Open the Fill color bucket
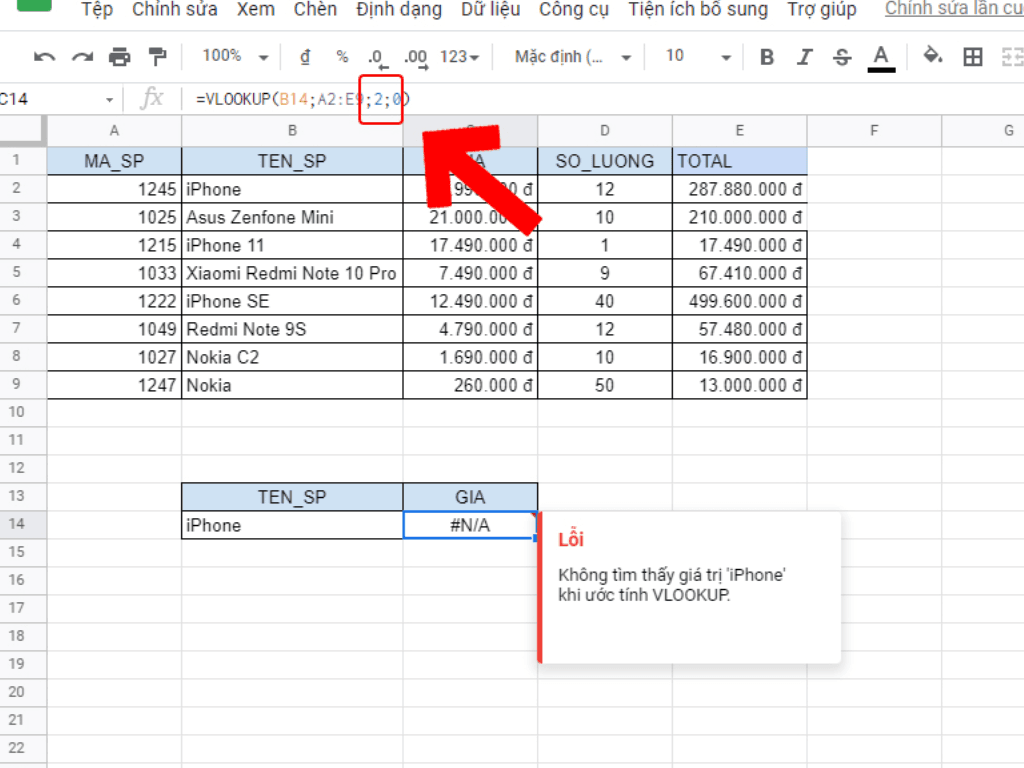Image resolution: width=1024 pixels, height=768 pixels. click(932, 56)
